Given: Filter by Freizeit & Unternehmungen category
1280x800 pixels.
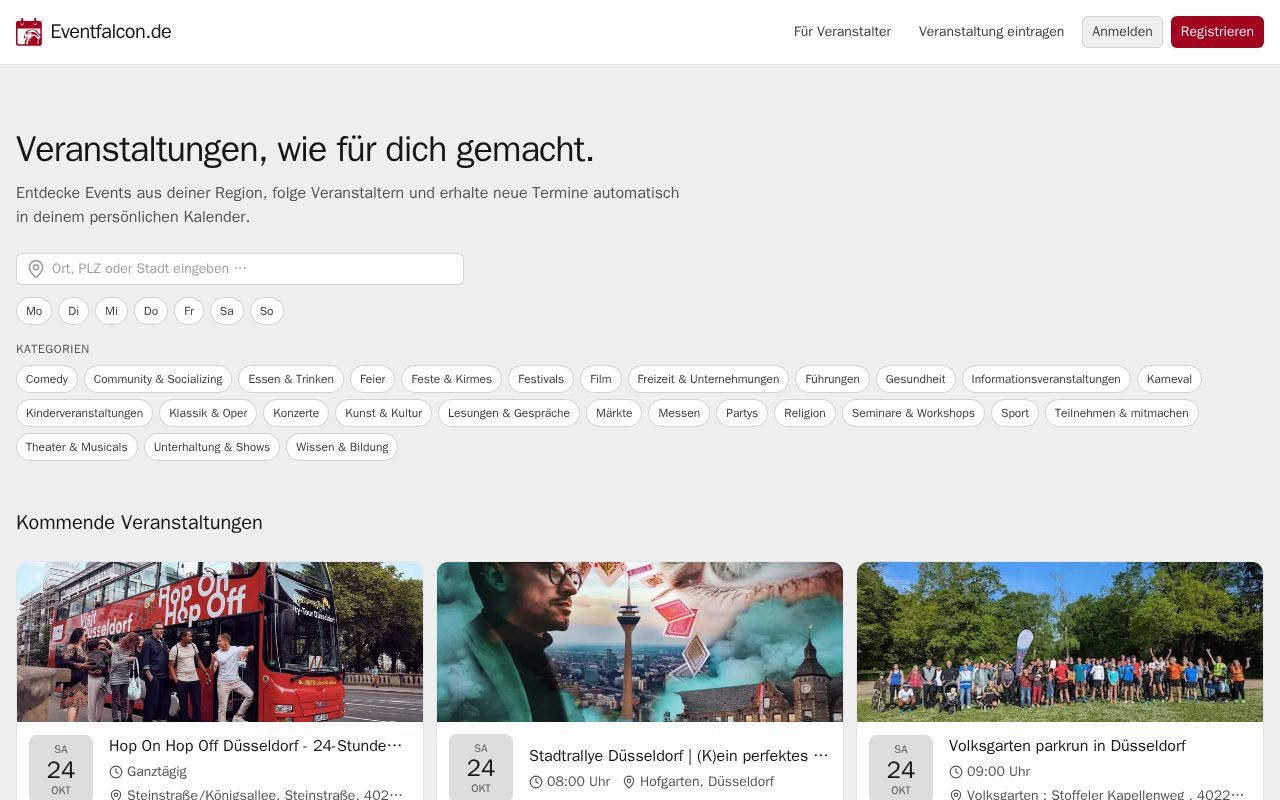Looking at the screenshot, I should point(708,379).
